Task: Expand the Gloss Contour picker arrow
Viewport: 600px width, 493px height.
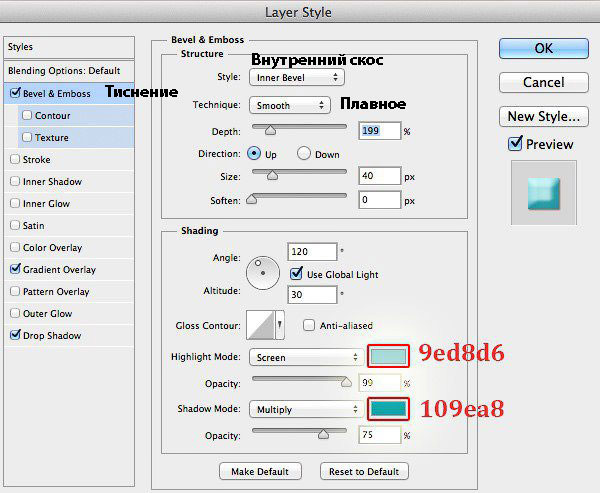Action: (x=280, y=325)
